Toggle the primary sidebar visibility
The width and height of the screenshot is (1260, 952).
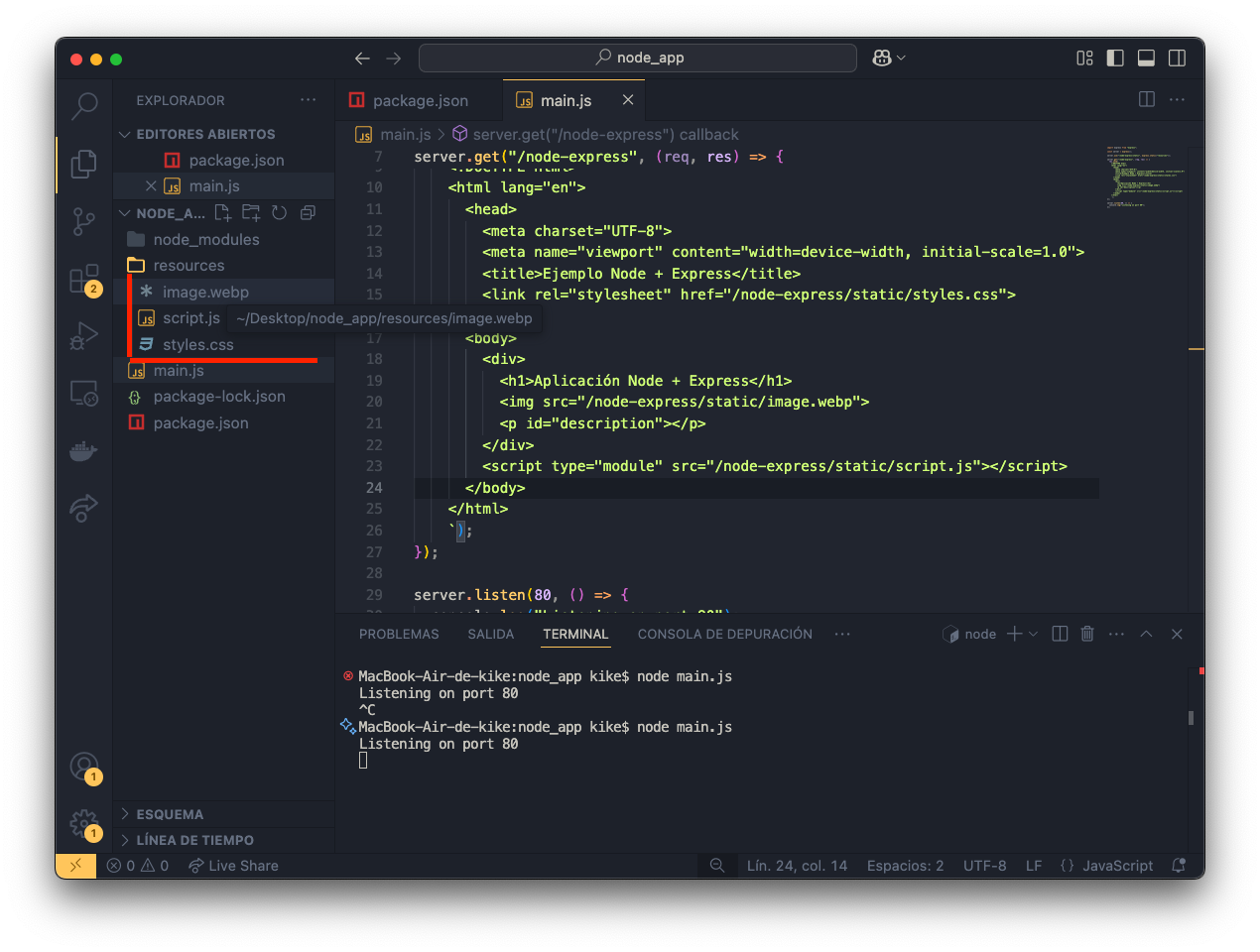1115,59
